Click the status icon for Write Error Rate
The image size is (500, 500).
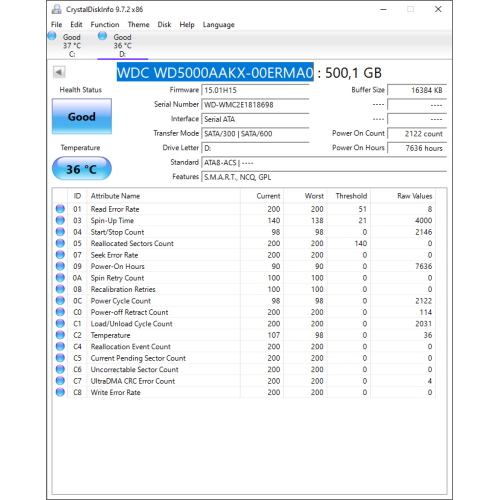click(x=60, y=392)
